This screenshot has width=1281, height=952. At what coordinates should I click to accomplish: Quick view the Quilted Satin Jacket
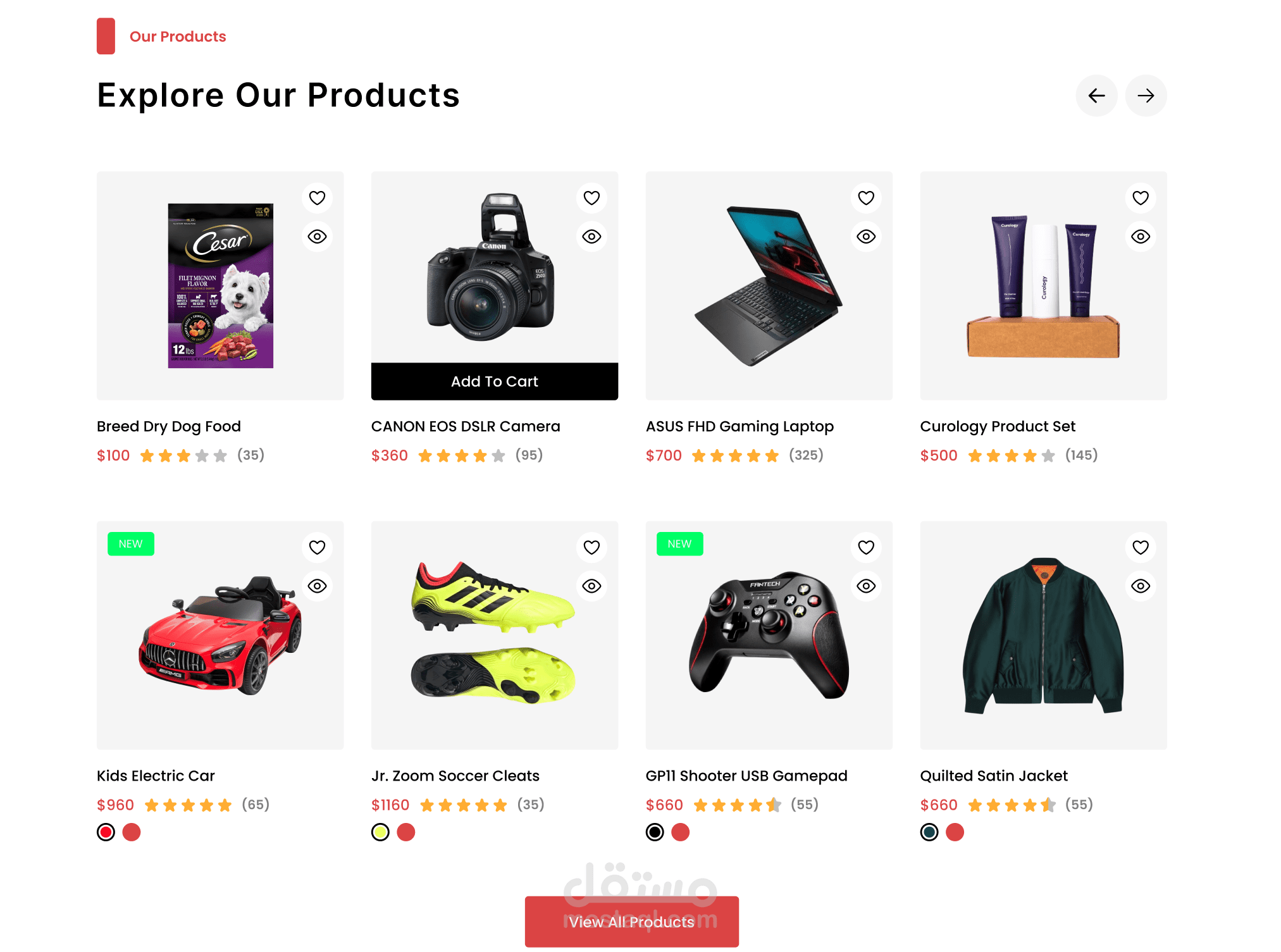pyautogui.click(x=1141, y=586)
